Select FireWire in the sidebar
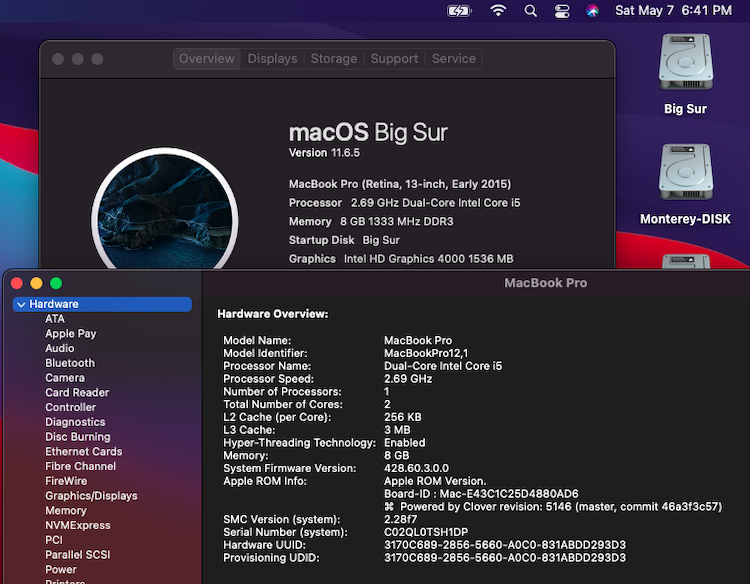 [66, 481]
